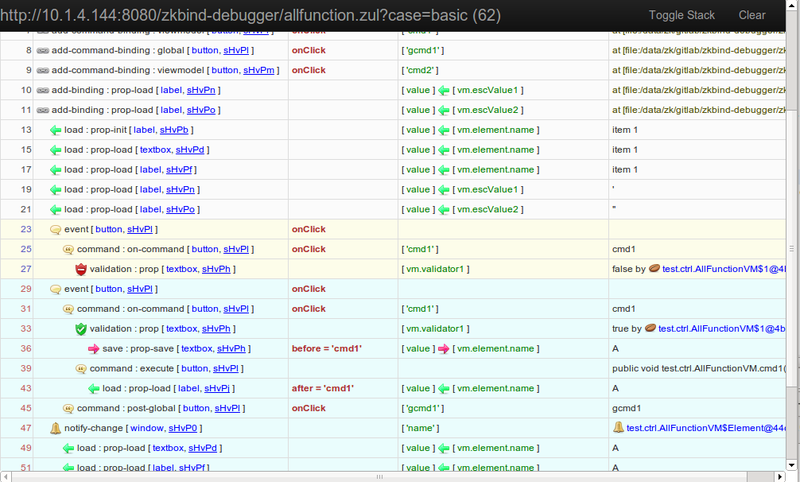
Task: Open the sHvPd link in row 15
Action: click(190, 150)
